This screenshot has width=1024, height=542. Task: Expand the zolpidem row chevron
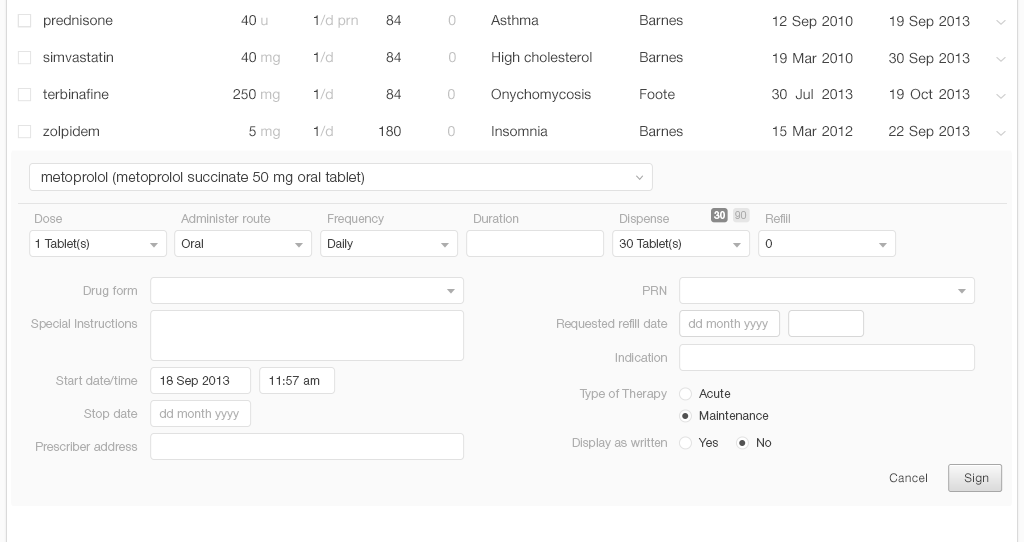click(x=1000, y=133)
